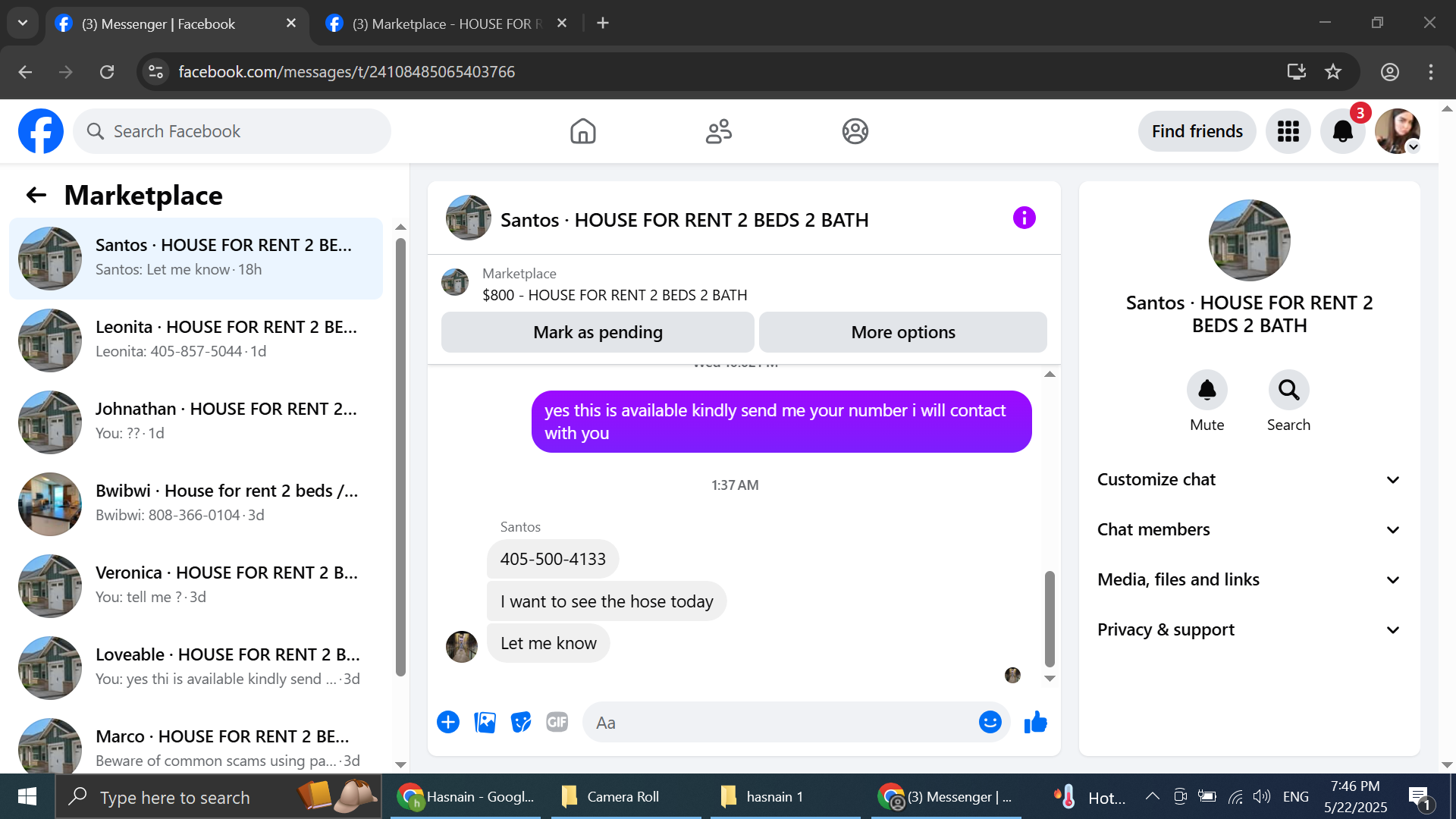Image resolution: width=1456 pixels, height=819 pixels.
Task: Open the browser back arrow
Action: point(25,72)
